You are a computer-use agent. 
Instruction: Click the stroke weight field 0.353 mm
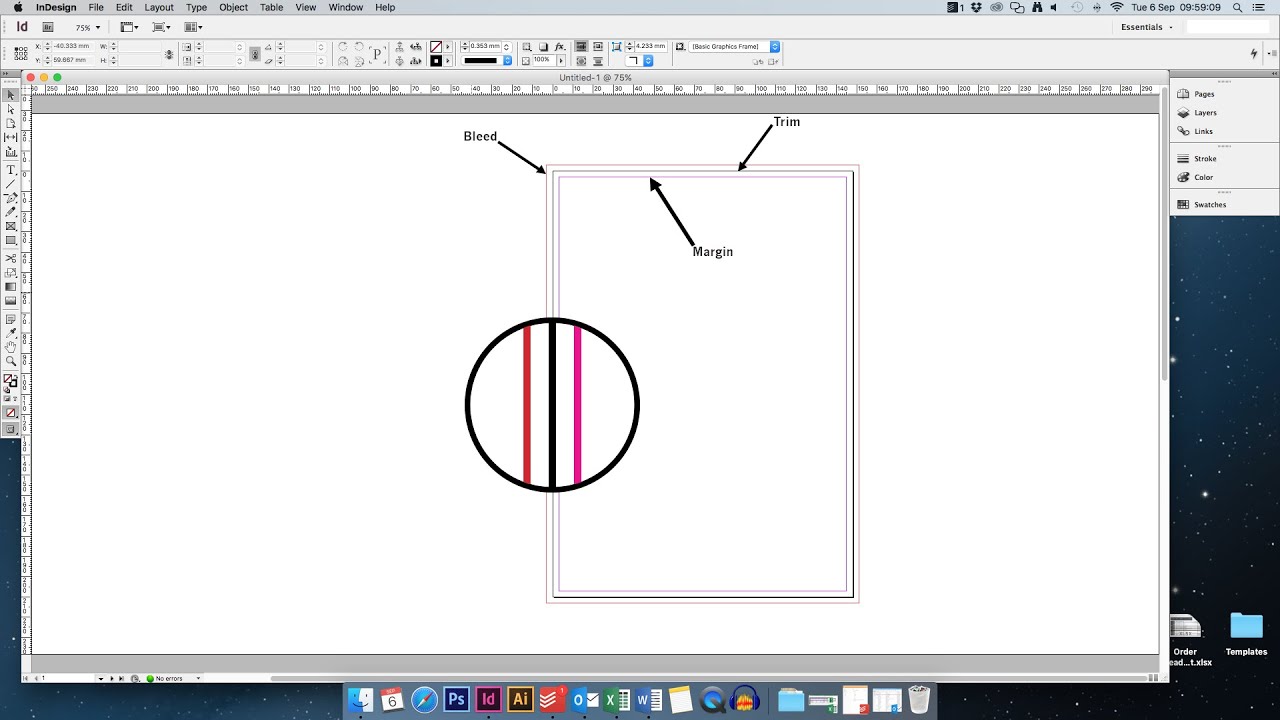(485, 47)
